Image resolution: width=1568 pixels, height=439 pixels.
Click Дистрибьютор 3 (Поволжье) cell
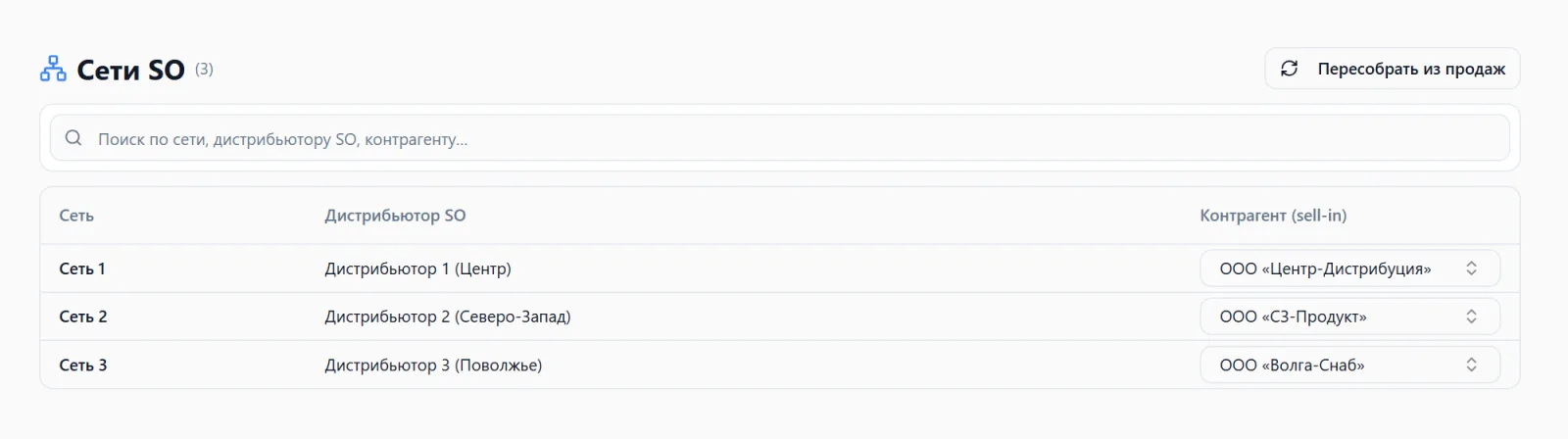[x=433, y=365]
